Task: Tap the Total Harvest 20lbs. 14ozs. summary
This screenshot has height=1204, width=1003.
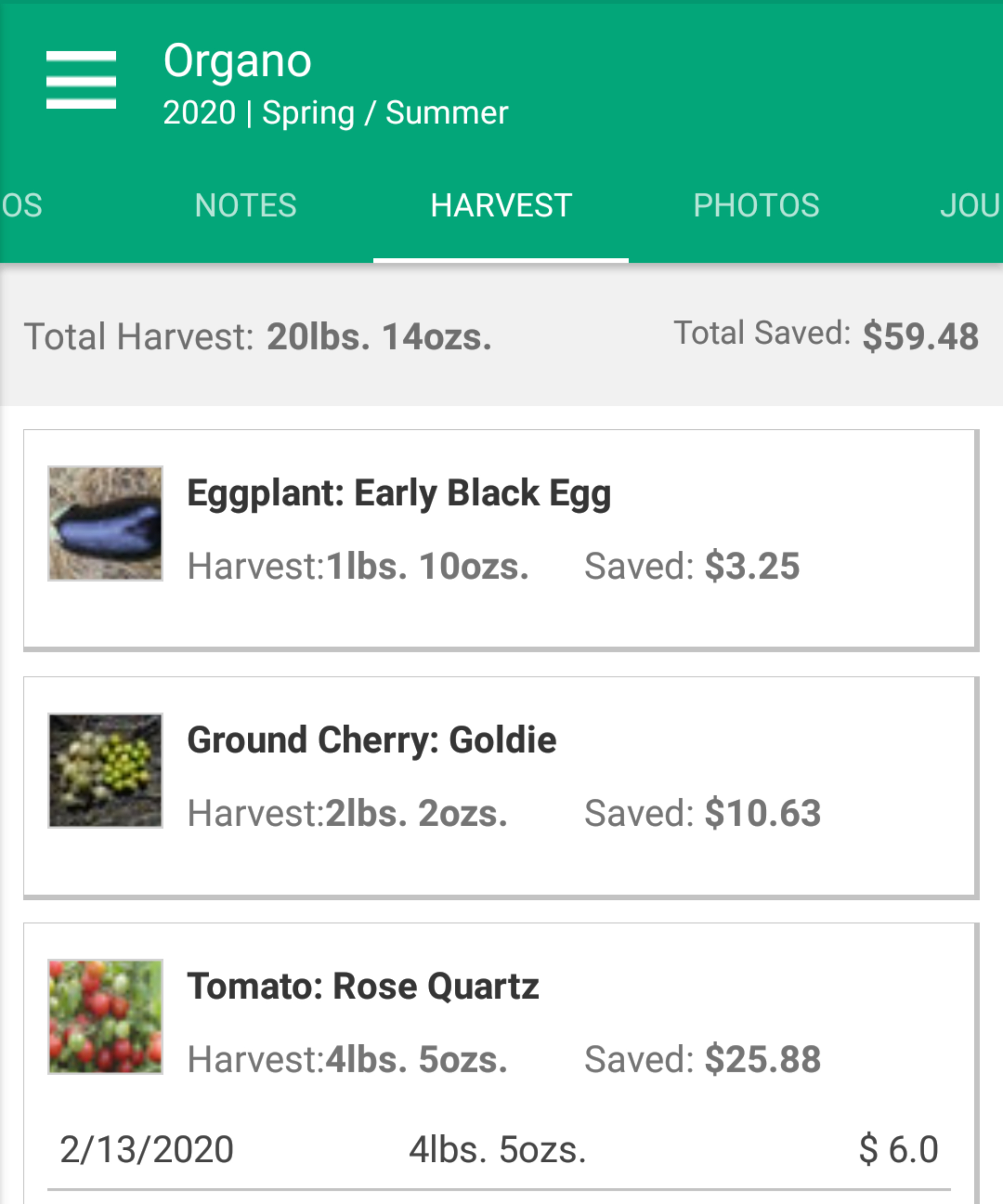Action: click(x=258, y=337)
